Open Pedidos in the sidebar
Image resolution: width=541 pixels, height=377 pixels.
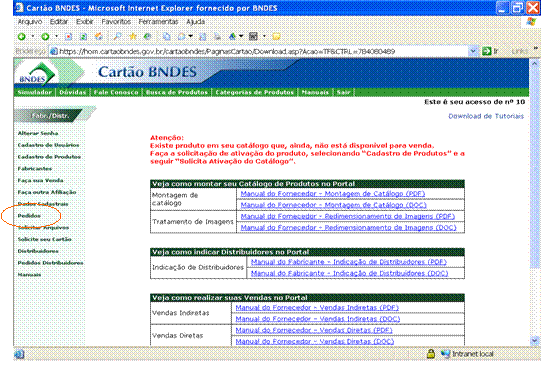29,216
